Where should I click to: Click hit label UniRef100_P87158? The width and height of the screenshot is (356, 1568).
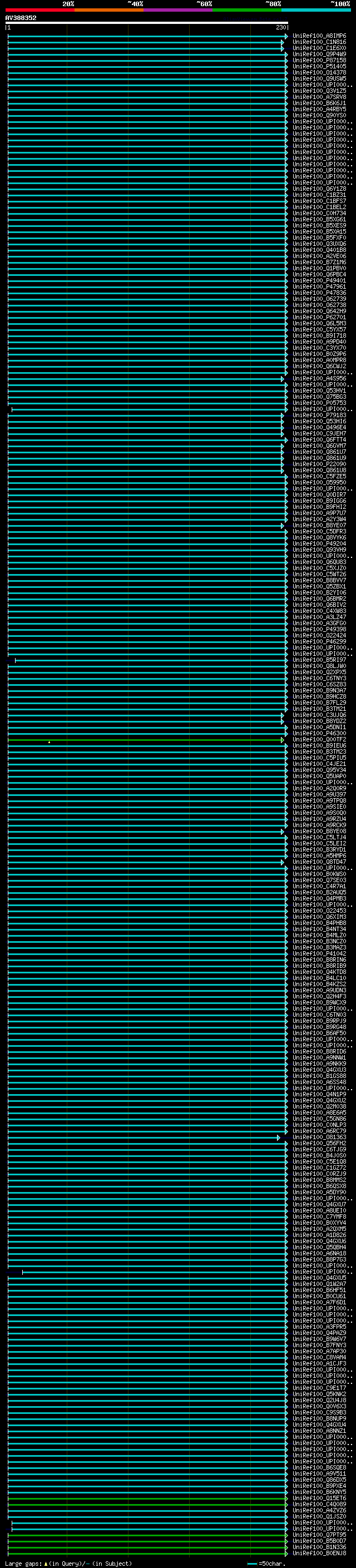click(319, 60)
